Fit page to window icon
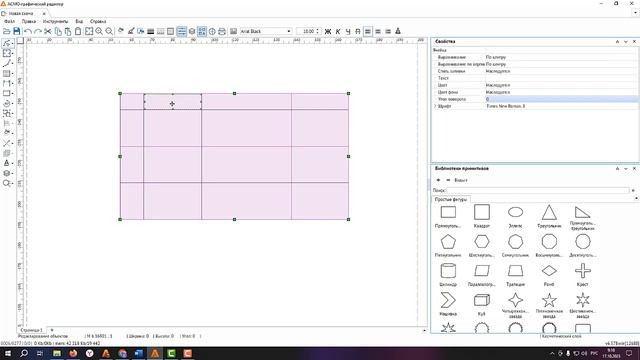Screen dimensions: 640x360 (89, 31)
